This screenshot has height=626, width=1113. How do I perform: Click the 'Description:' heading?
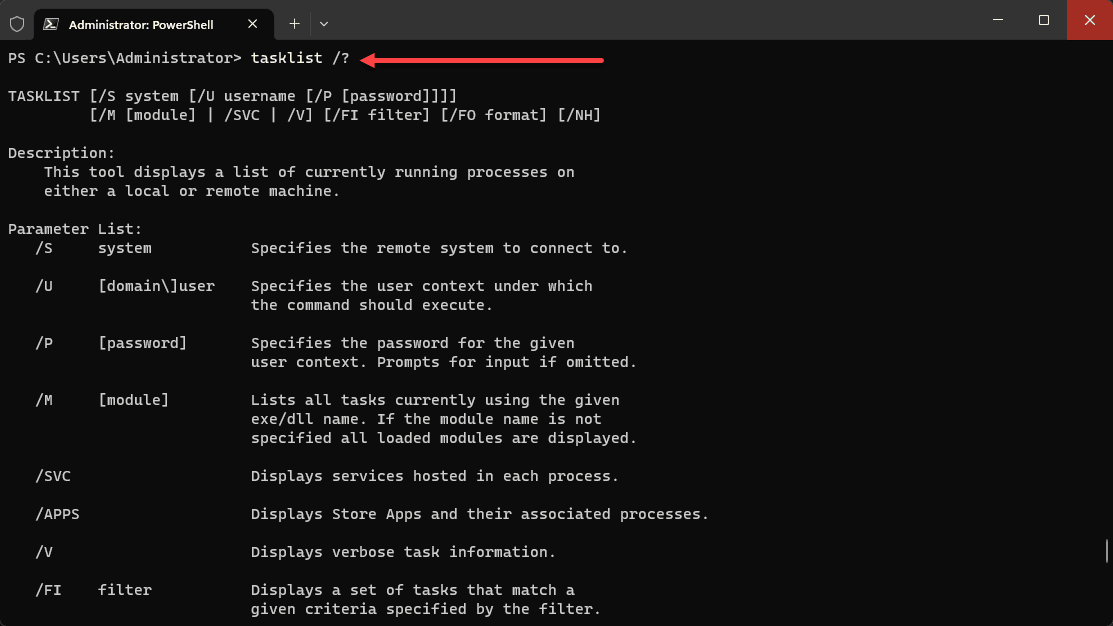pyautogui.click(x=61, y=153)
